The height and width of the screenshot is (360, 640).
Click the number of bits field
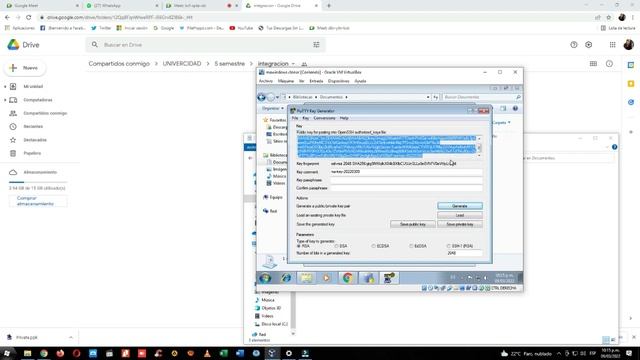pos(464,253)
